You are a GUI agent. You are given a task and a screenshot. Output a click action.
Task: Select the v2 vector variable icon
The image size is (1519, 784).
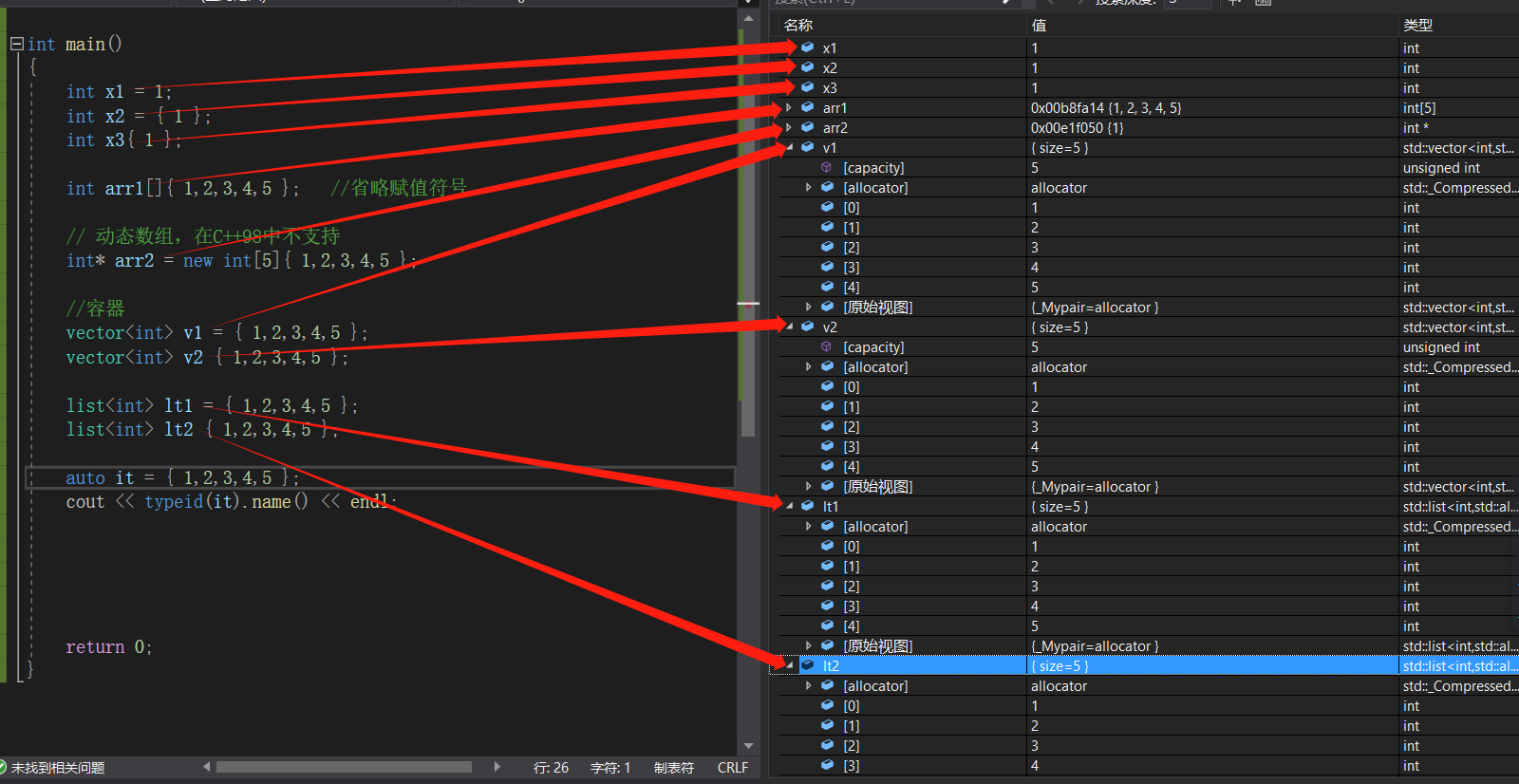pyautogui.click(x=808, y=327)
